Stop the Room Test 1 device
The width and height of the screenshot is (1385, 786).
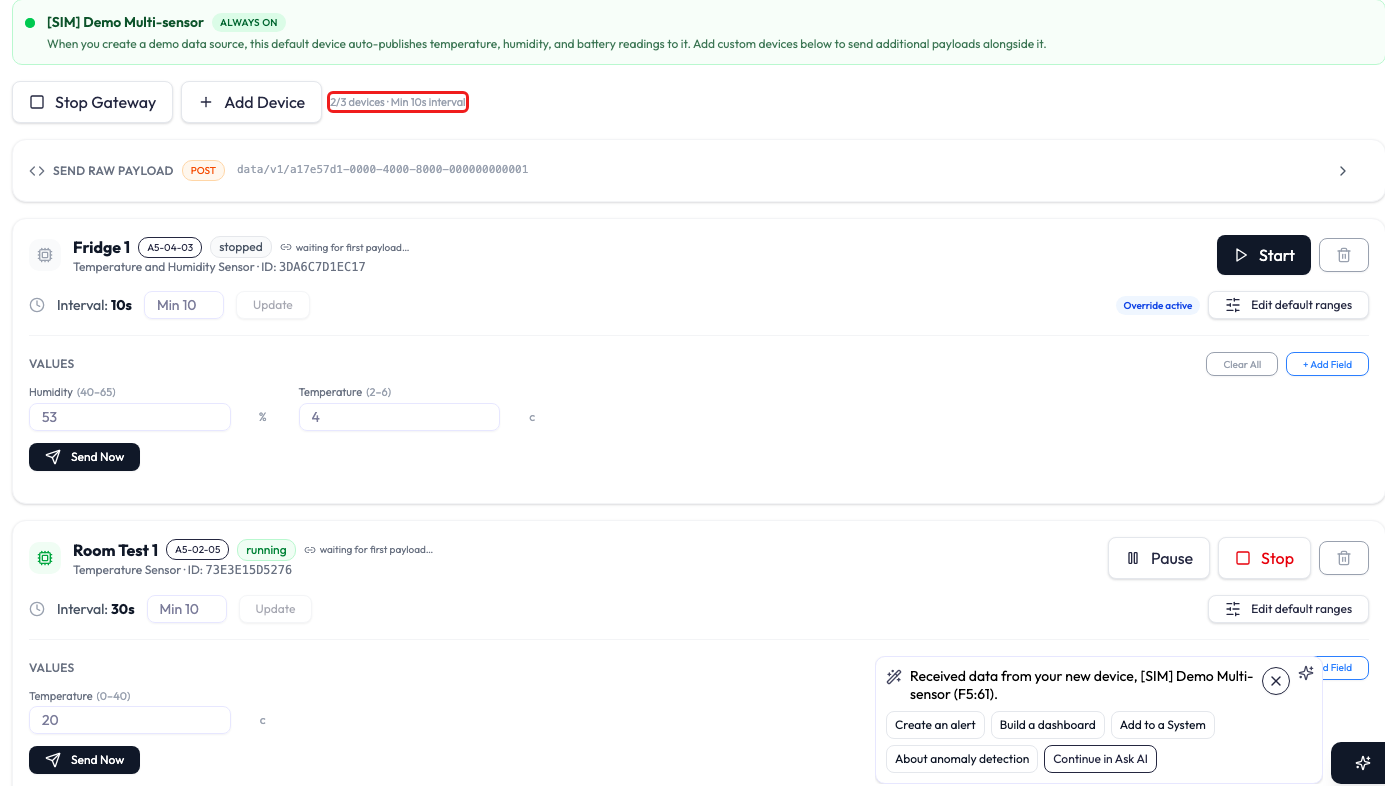click(x=1264, y=558)
